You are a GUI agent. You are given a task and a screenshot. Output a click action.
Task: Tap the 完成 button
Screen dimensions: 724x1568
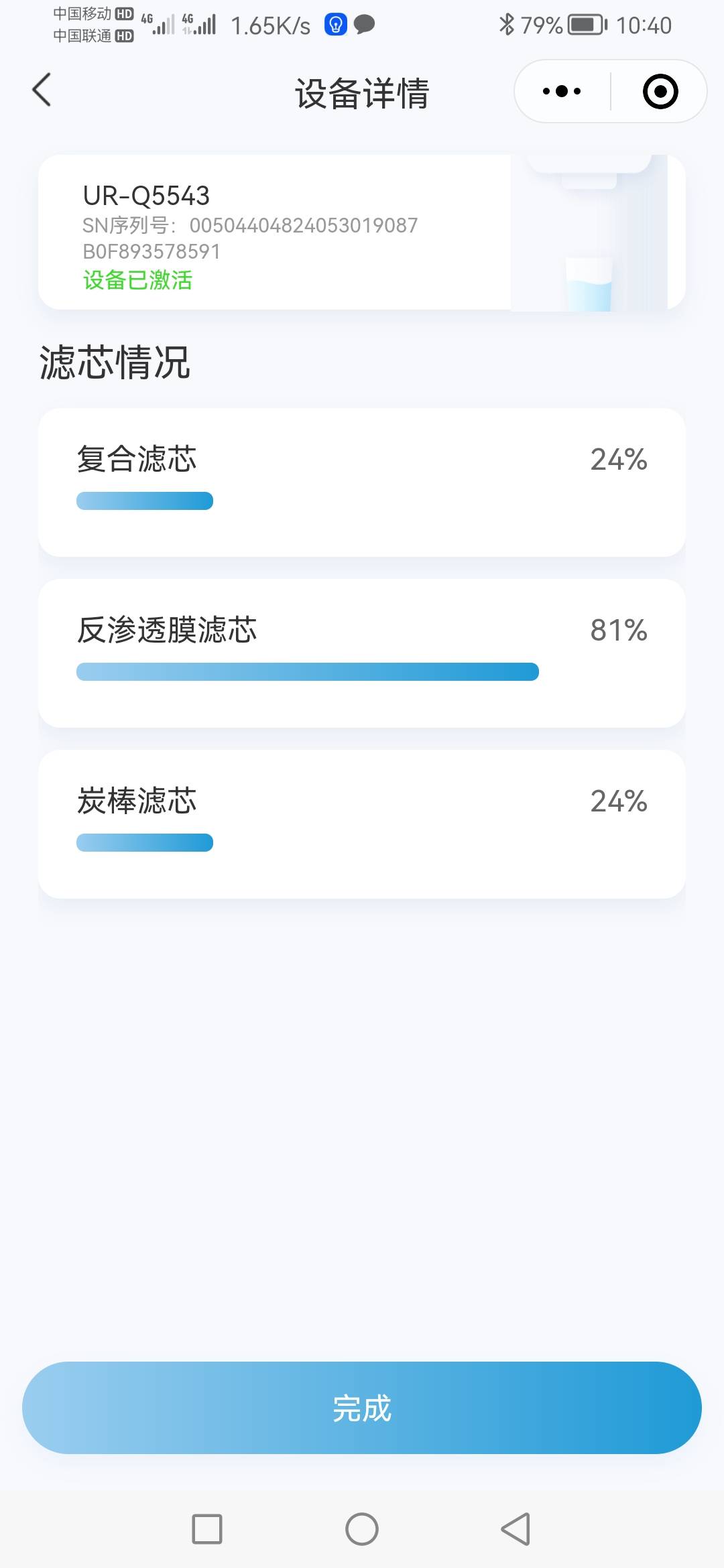(x=362, y=1407)
